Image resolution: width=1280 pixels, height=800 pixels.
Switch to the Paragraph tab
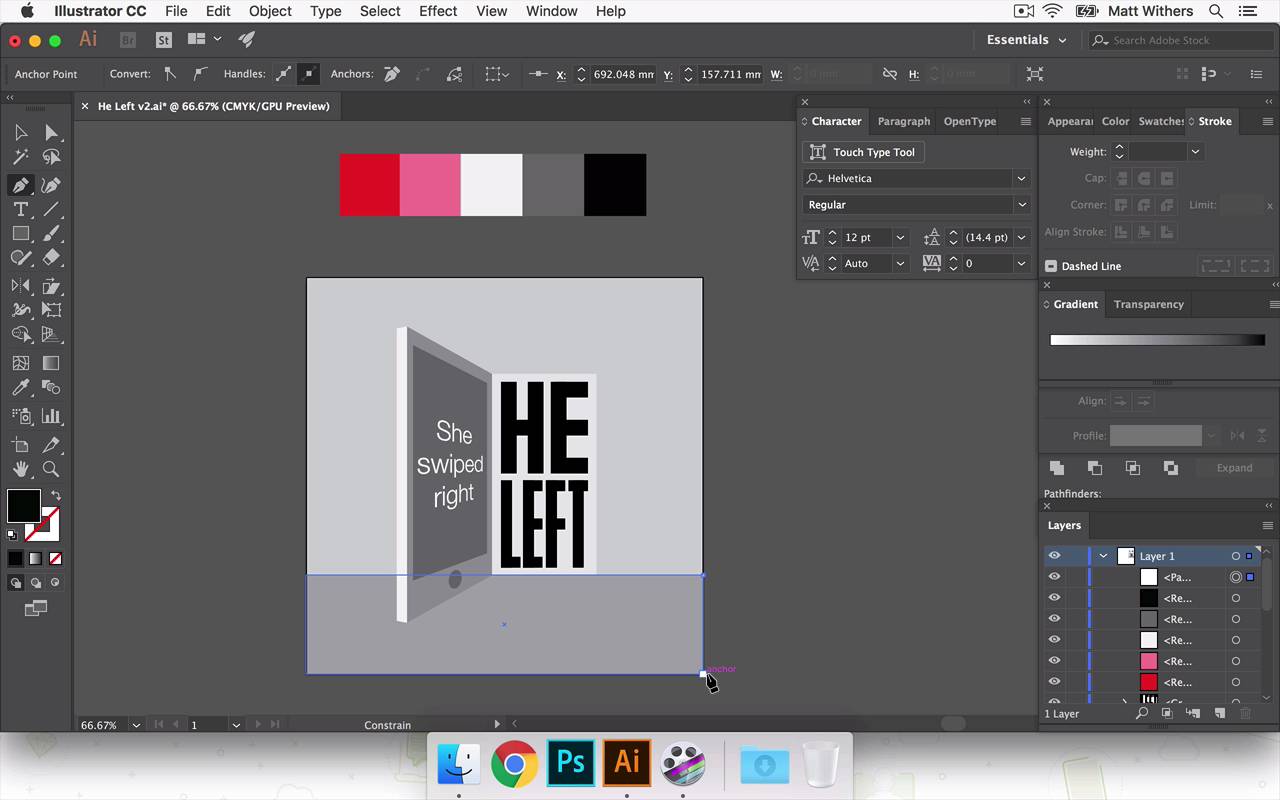click(904, 121)
